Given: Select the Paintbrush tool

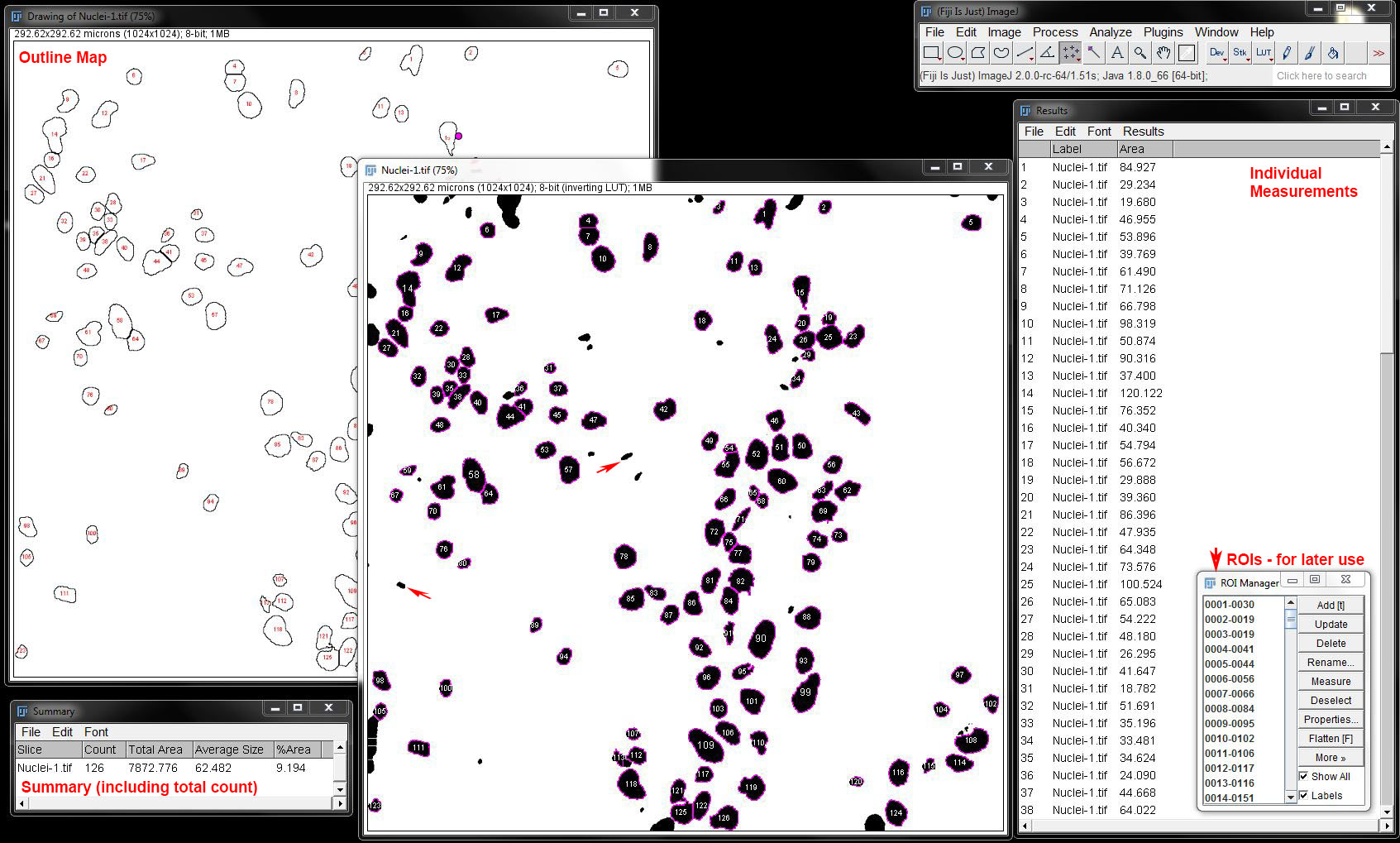Looking at the screenshot, I should pos(1310,52).
